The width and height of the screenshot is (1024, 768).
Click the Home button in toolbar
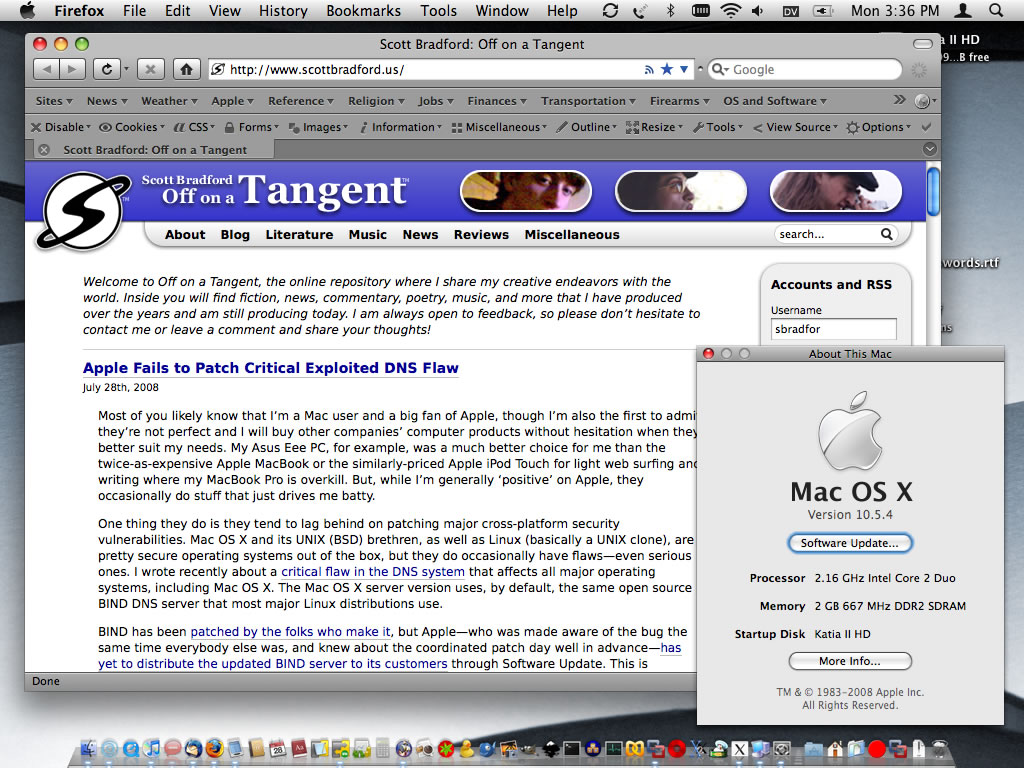point(185,69)
